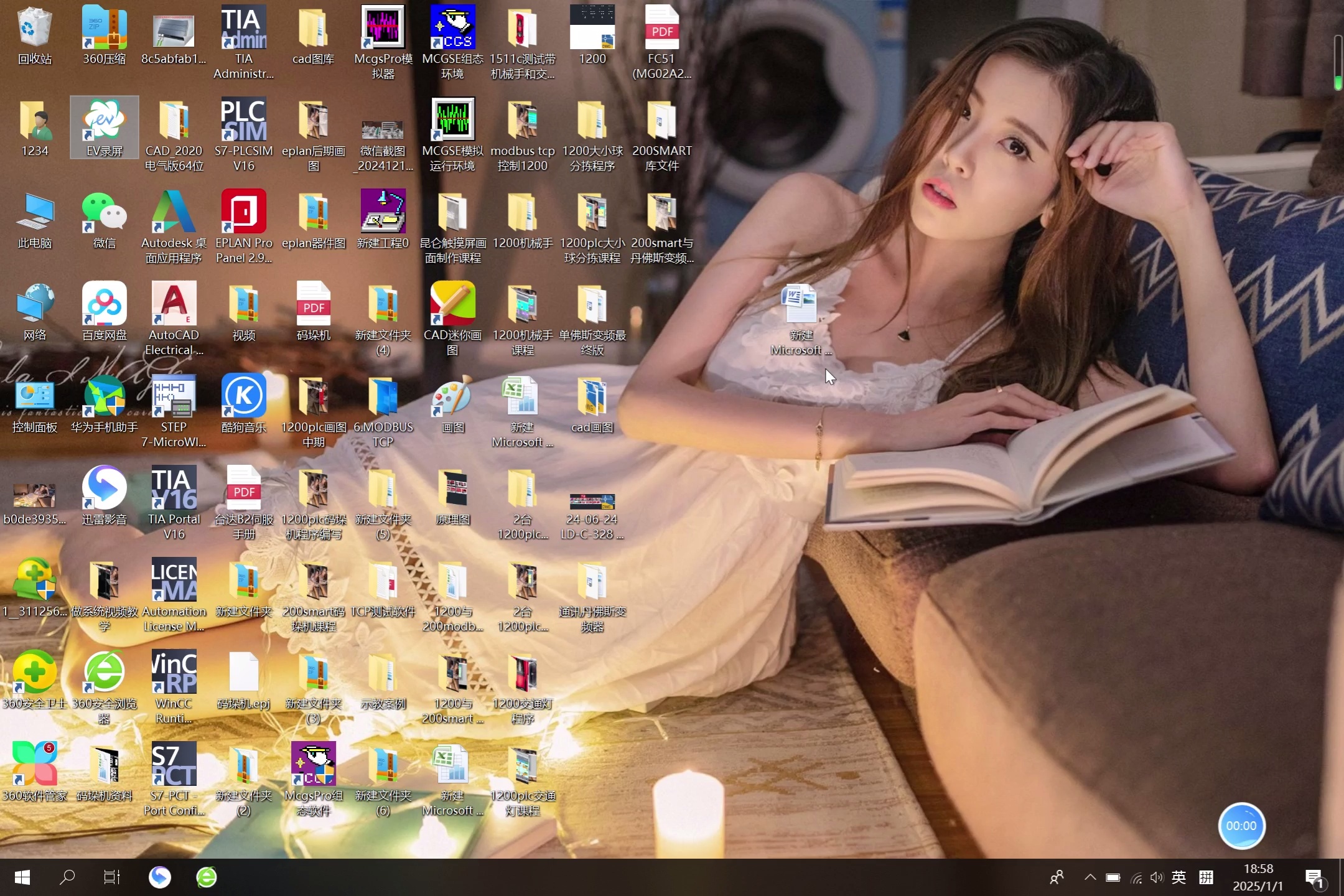Select the STEP 7-MicroWIN shortcut icon
The width and height of the screenshot is (1344, 896).
point(174,397)
